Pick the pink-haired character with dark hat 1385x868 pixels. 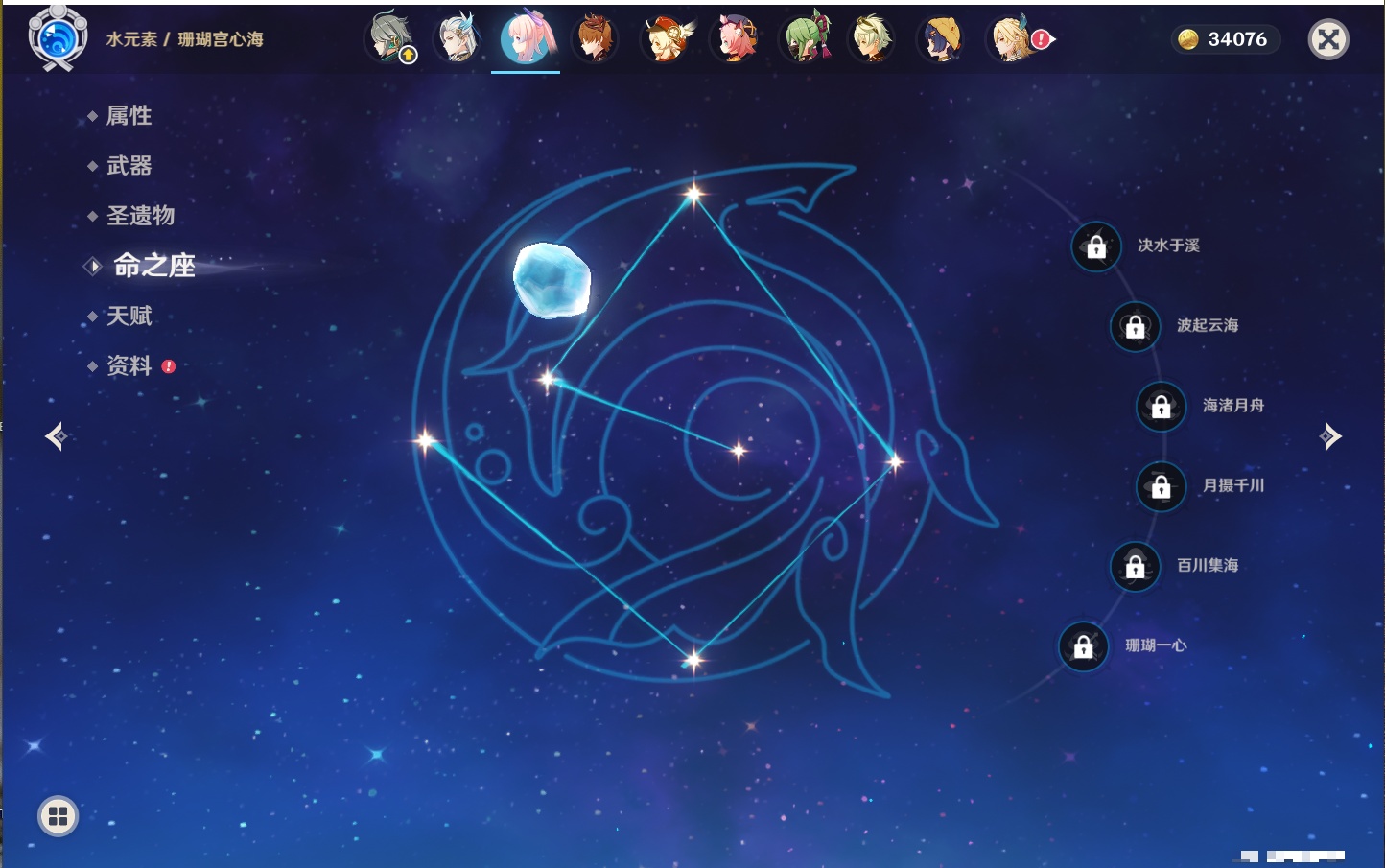(x=733, y=38)
